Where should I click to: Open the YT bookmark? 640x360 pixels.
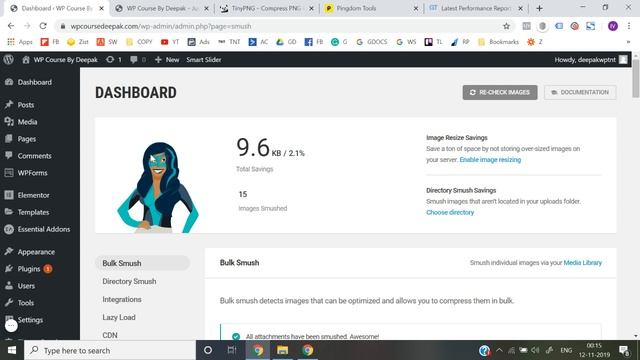(x=170, y=42)
